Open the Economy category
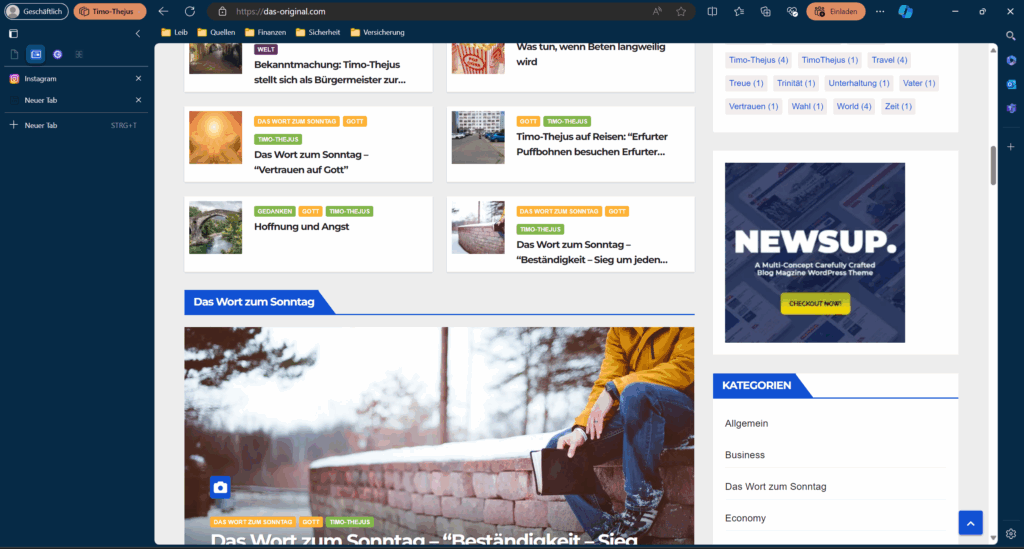 tap(745, 518)
